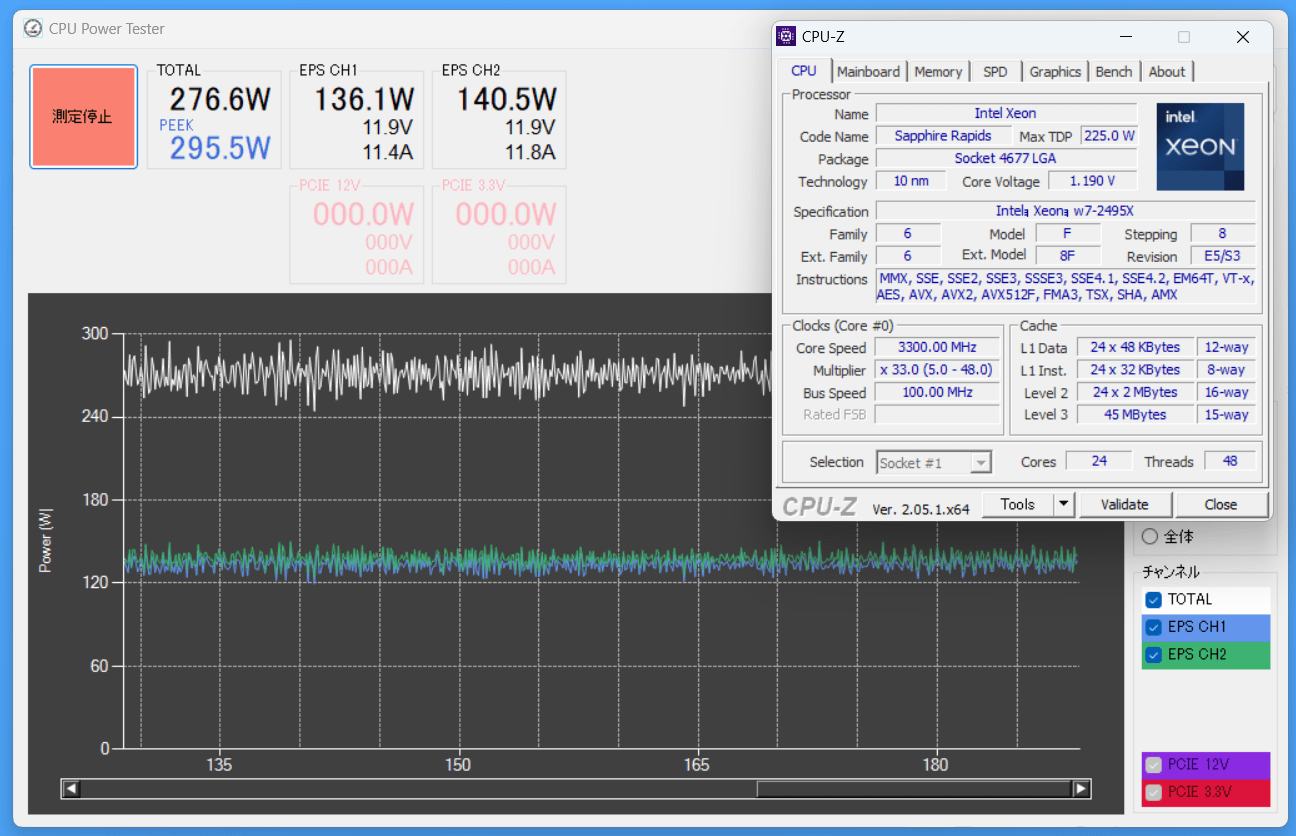Toggle the PCIE 3.3V channel checkbox
Image resolution: width=1296 pixels, height=836 pixels.
click(1153, 792)
